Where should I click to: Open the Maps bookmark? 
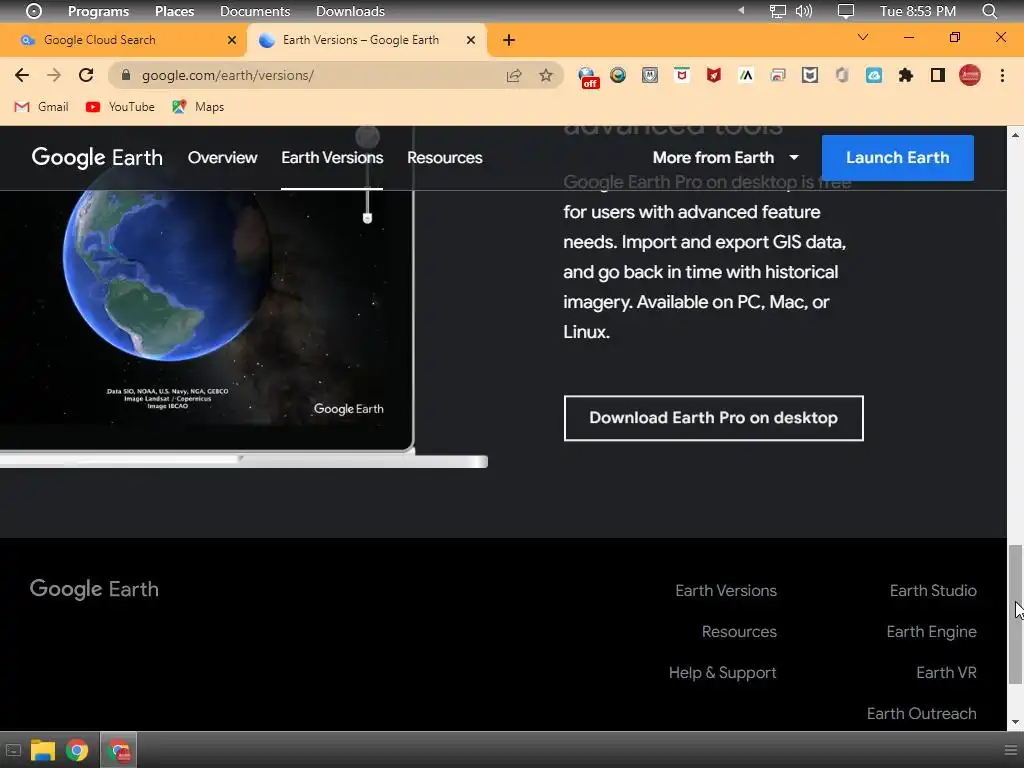pos(198,106)
